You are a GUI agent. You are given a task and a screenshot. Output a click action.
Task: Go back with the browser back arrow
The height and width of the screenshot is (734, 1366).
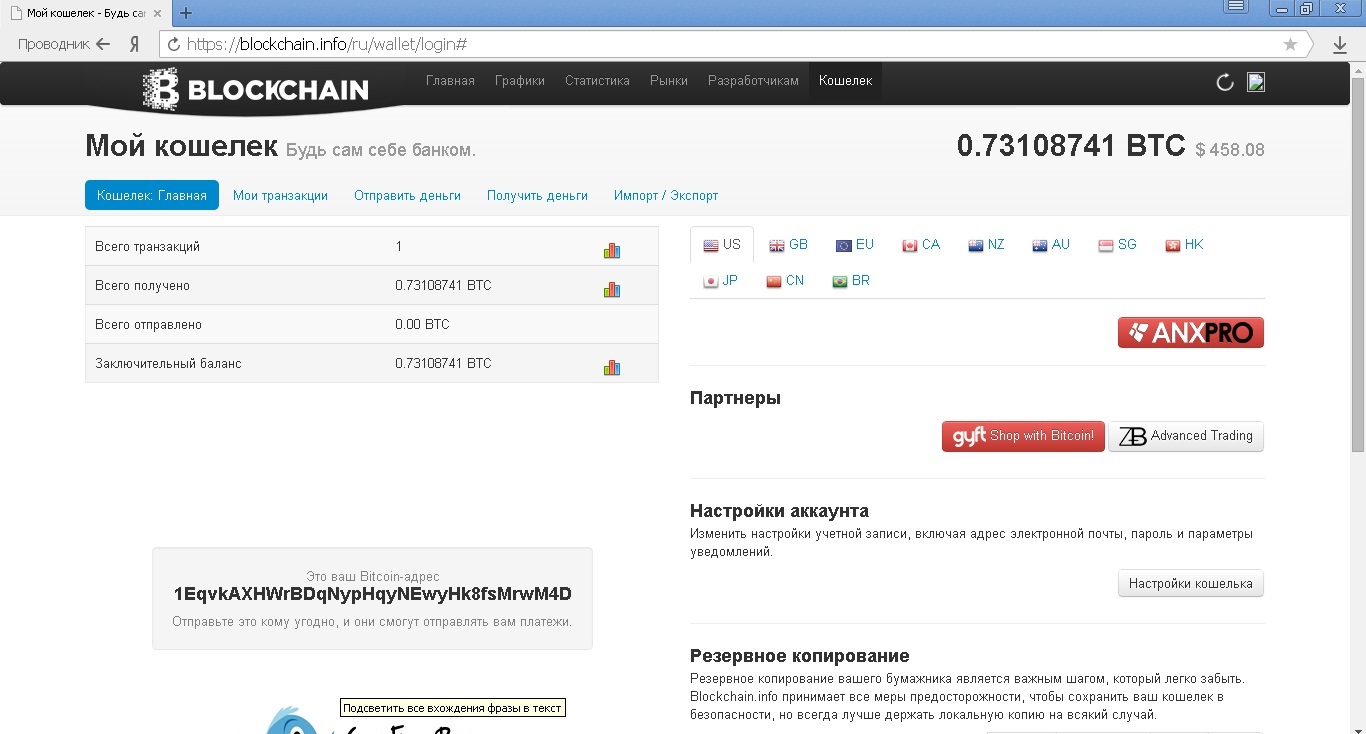pyautogui.click(x=103, y=44)
